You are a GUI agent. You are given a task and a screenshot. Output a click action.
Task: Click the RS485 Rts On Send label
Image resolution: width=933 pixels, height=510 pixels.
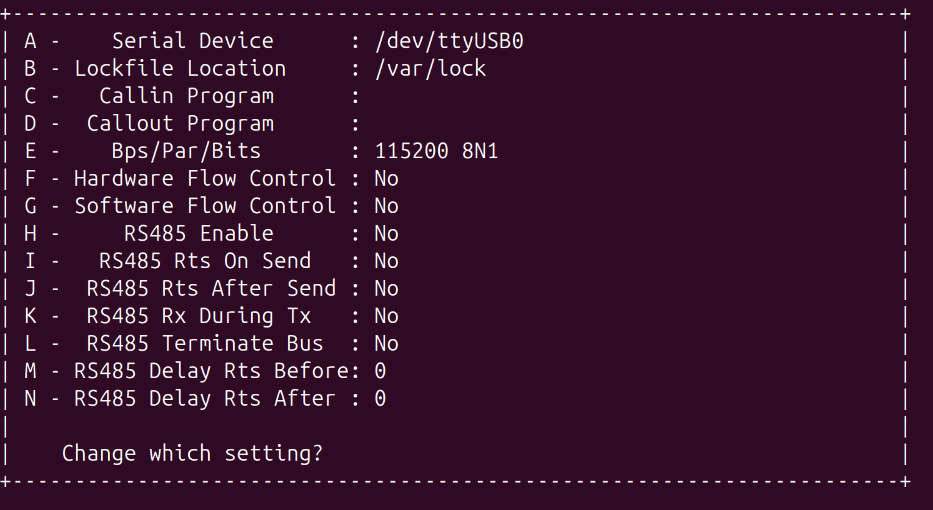pyautogui.click(x=205, y=261)
